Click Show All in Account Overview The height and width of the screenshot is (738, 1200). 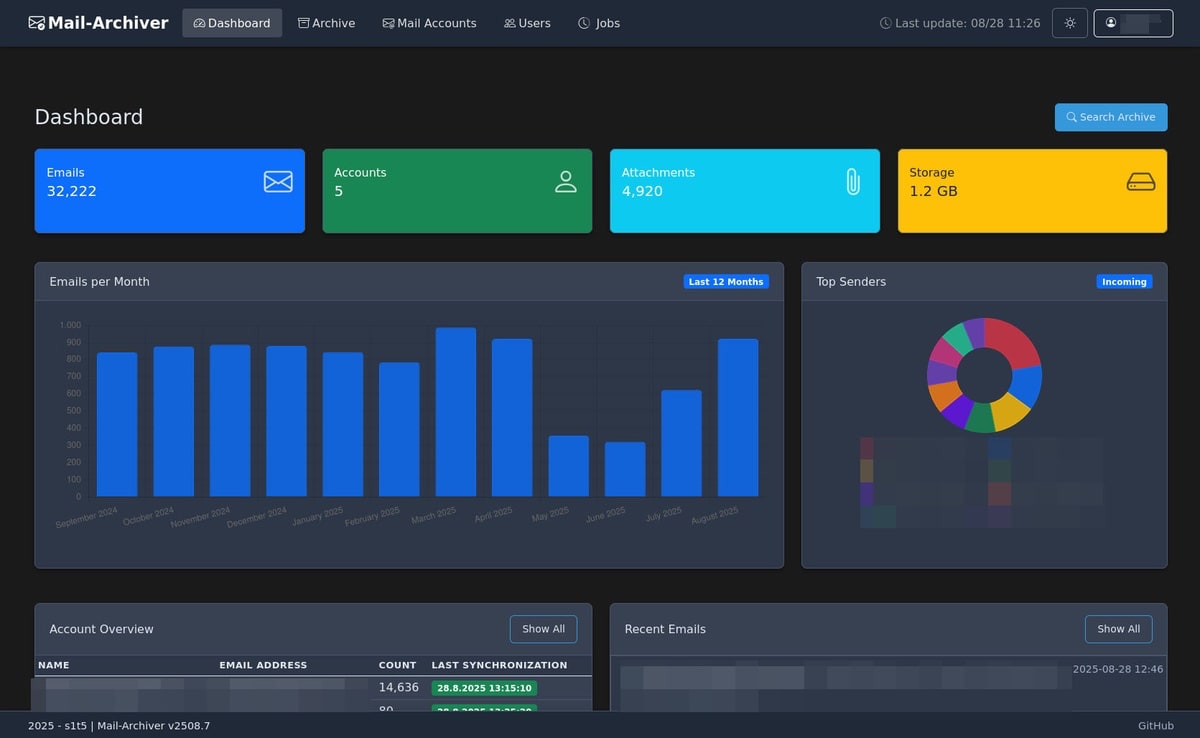click(x=543, y=629)
